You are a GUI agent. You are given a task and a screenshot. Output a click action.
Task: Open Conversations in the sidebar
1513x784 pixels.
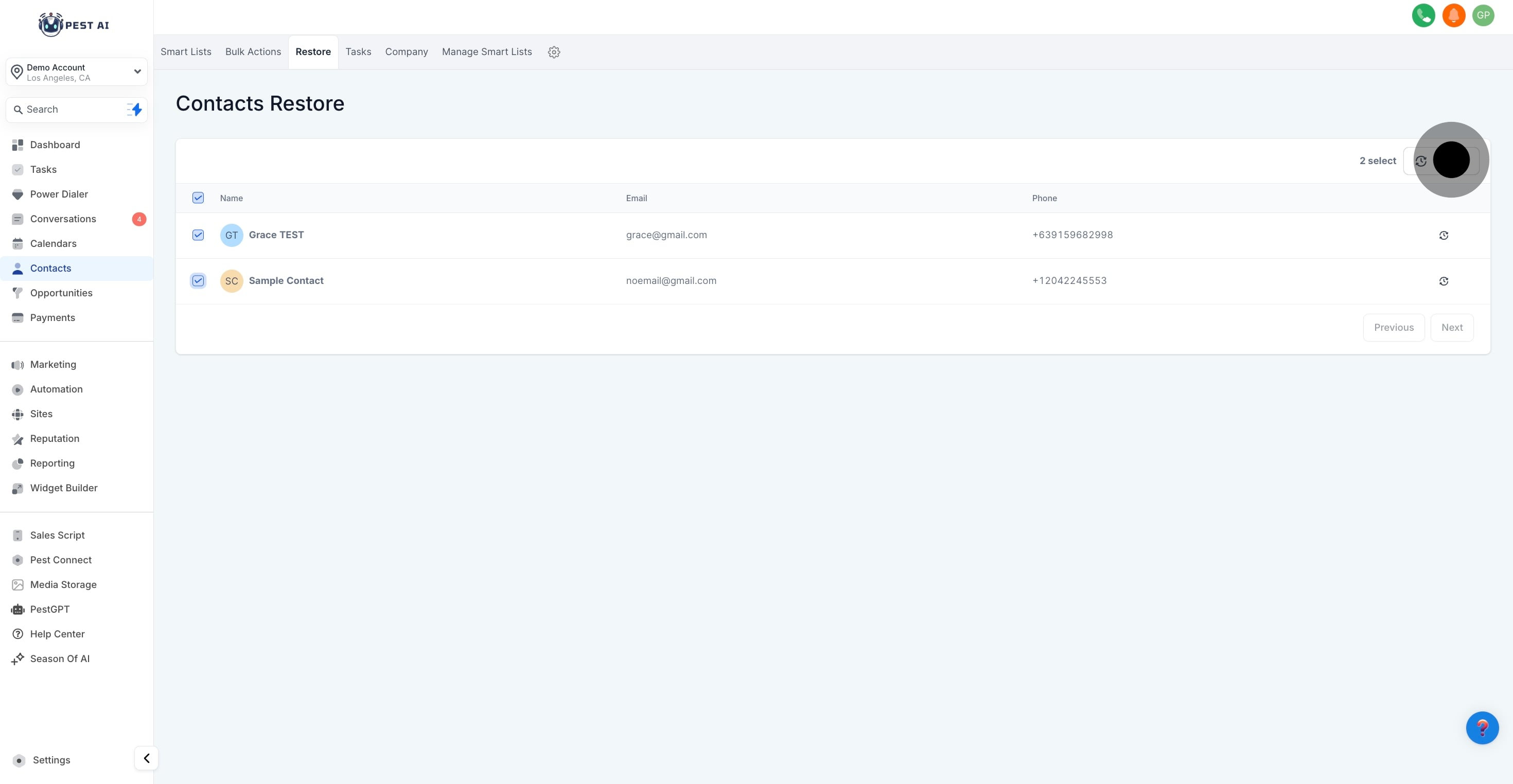tap(63, 219)
